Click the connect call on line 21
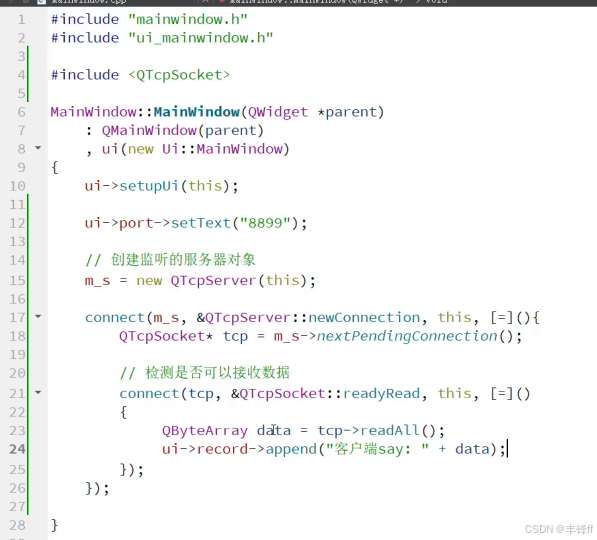 [x=149, y=393]
